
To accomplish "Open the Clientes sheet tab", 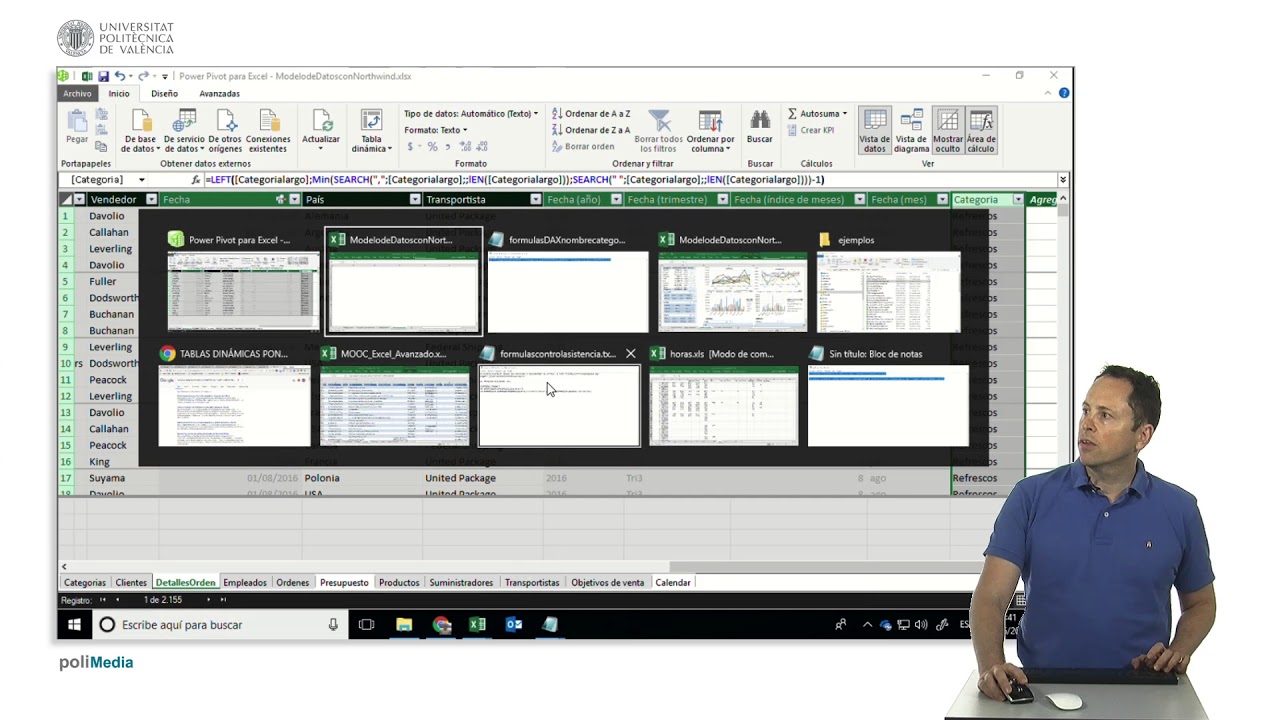I will (x=131, y=582).
